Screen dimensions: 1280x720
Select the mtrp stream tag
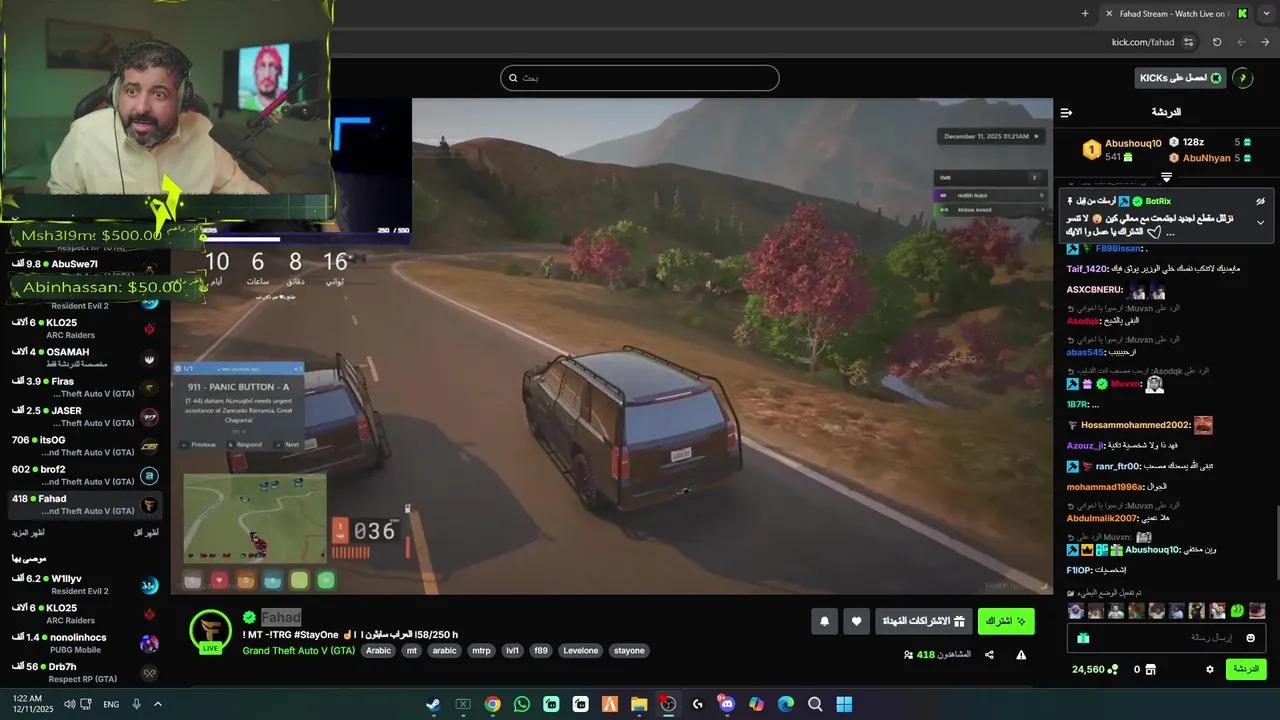pyautogui.click(x=481, y=650)
